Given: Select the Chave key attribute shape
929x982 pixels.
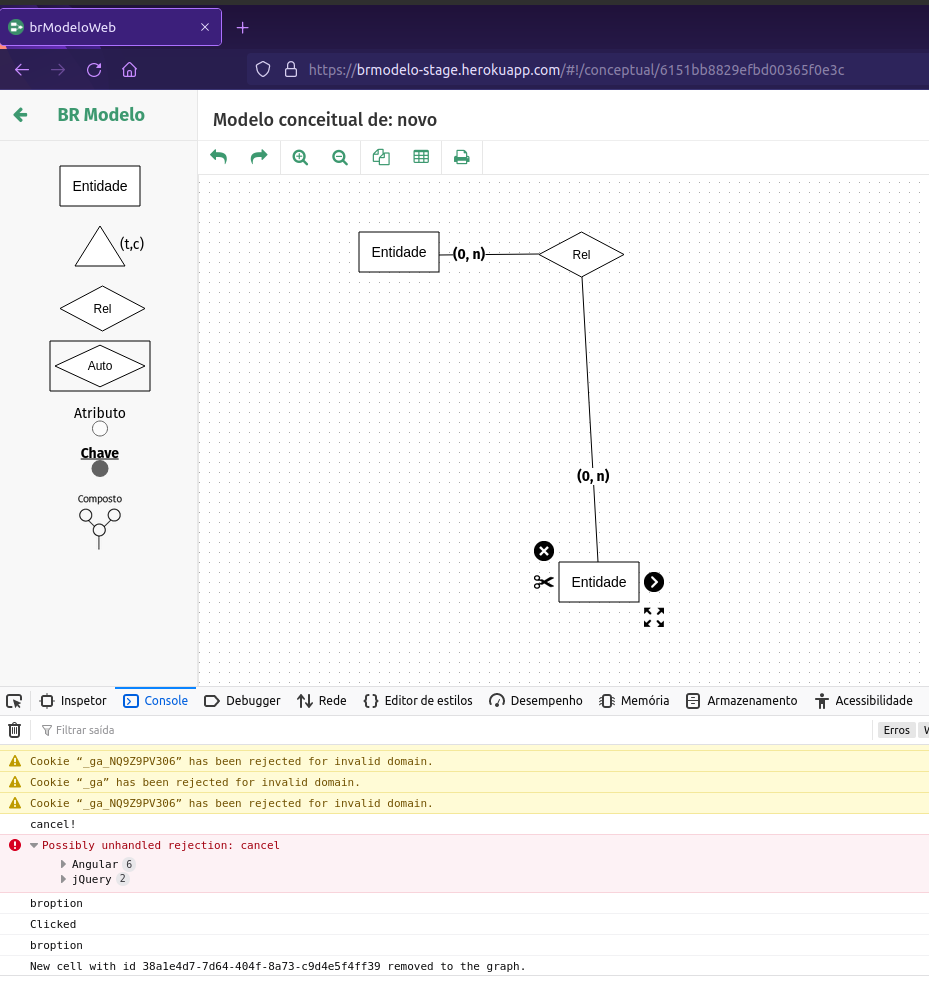Looking at the screenshot, I should point(100,468).
